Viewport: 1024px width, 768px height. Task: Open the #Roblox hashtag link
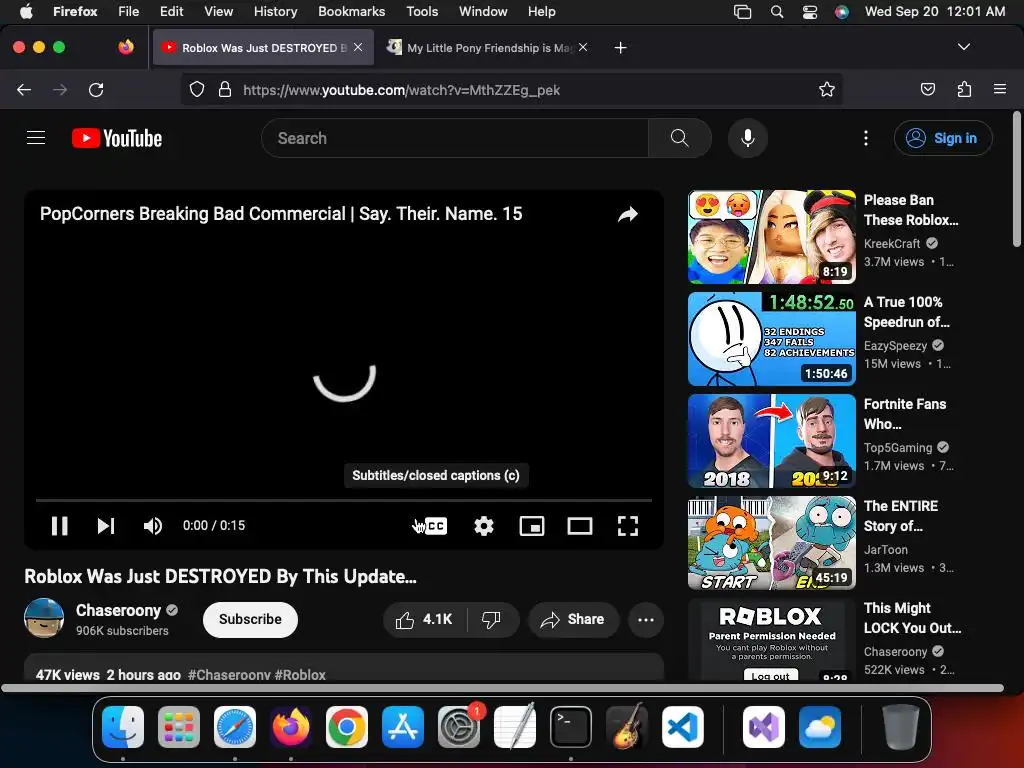click(x=300, y=675)
